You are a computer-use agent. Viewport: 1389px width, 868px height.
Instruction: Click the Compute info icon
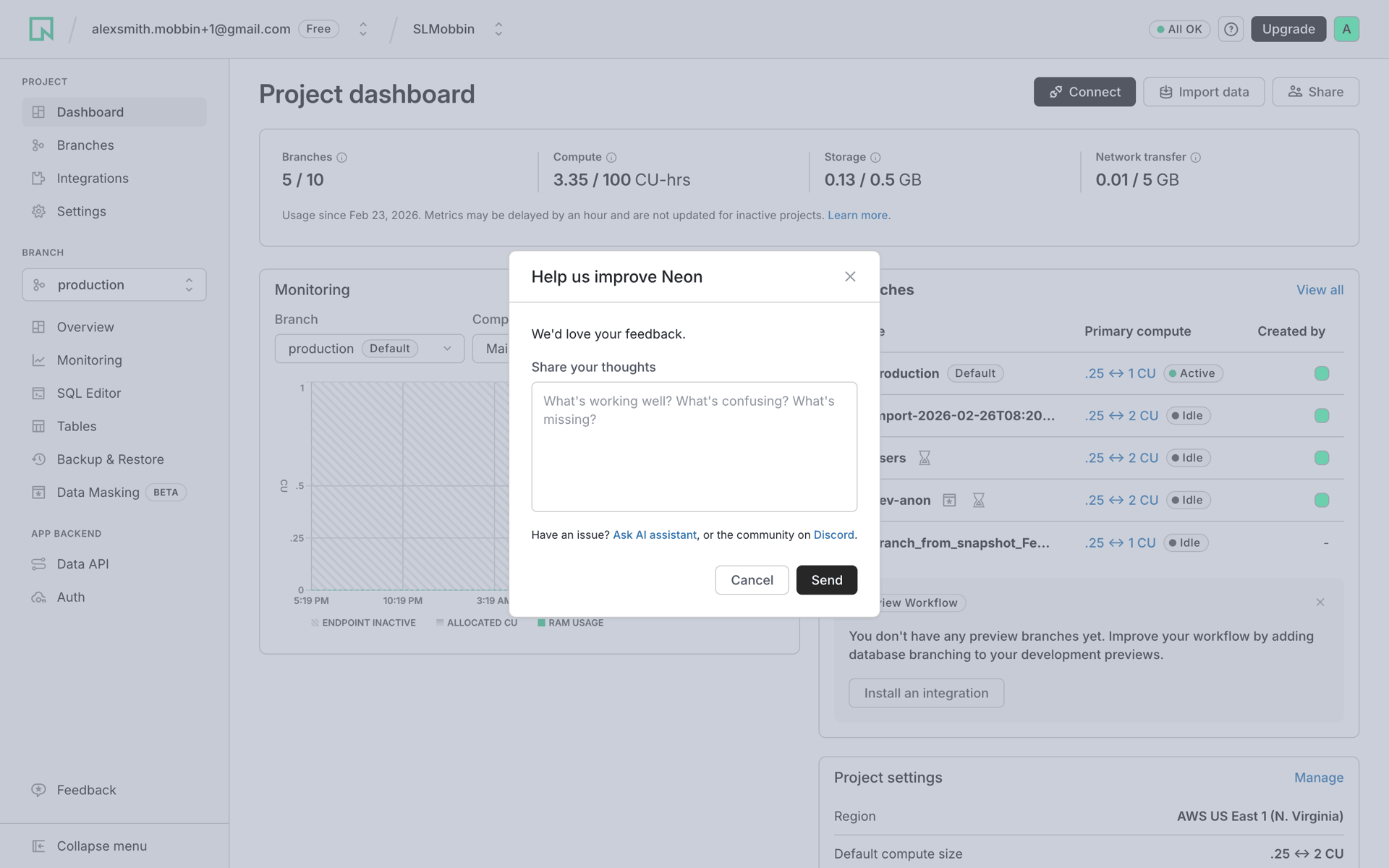pos(611,158)
